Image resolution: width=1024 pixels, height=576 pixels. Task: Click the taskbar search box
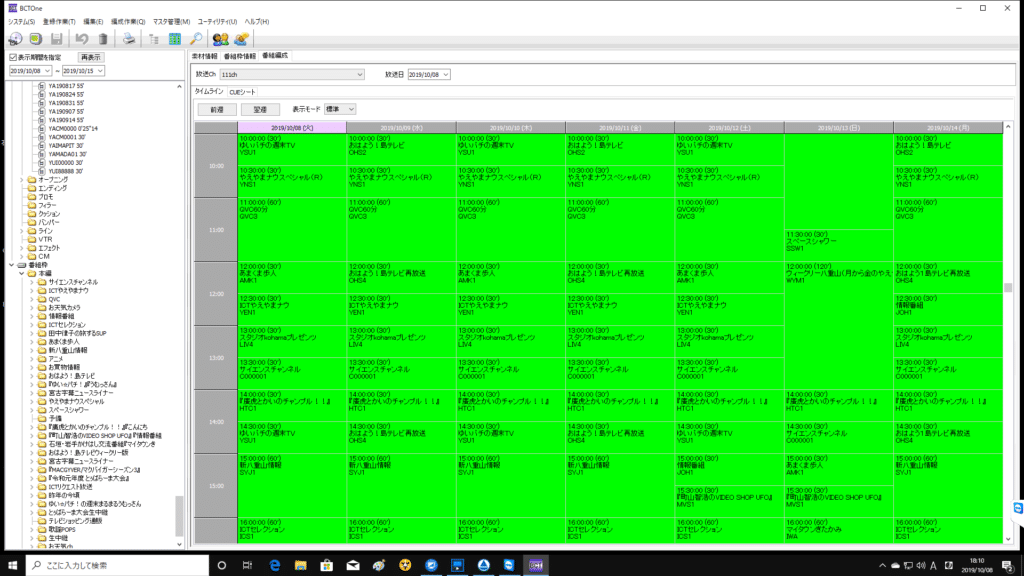pos(118,566)
